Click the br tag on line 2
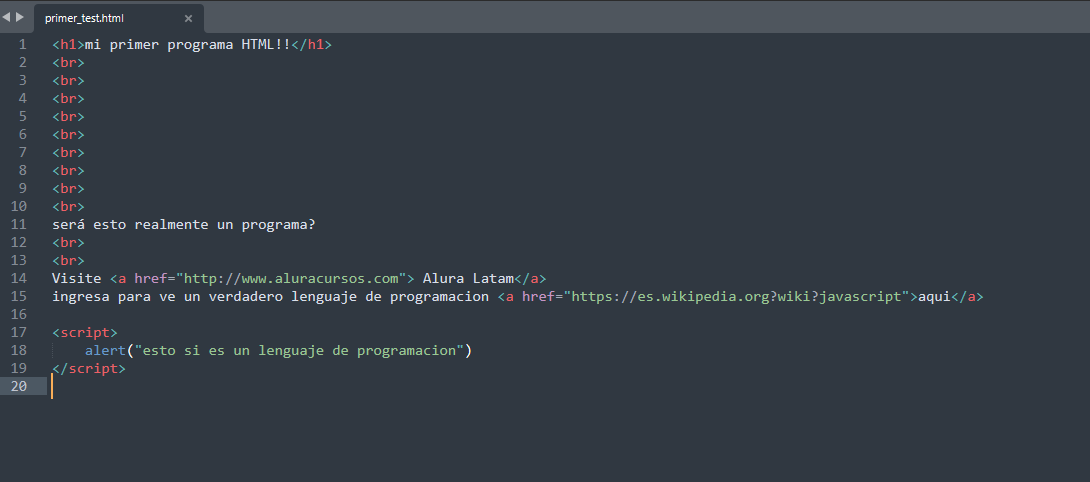1090x482 pixels. [68, 63]
